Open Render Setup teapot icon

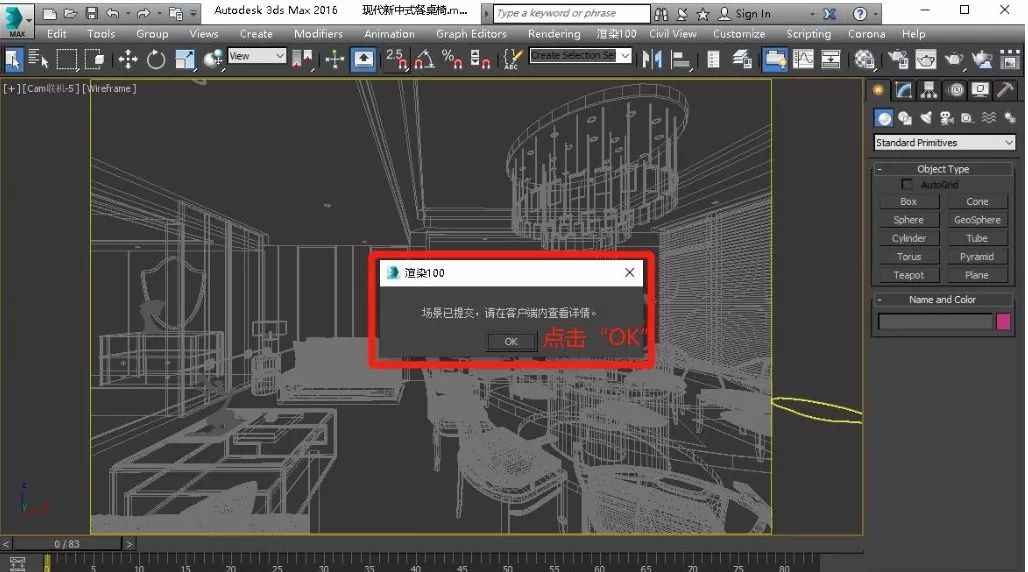pyautogui.click(x=897, y=60)
